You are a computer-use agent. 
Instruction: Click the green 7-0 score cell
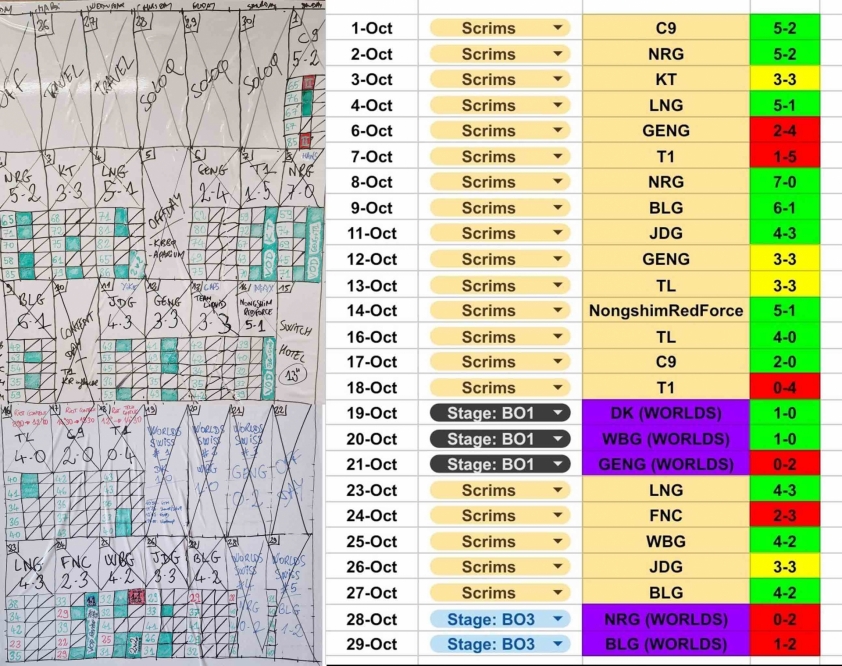click(785, 182)
